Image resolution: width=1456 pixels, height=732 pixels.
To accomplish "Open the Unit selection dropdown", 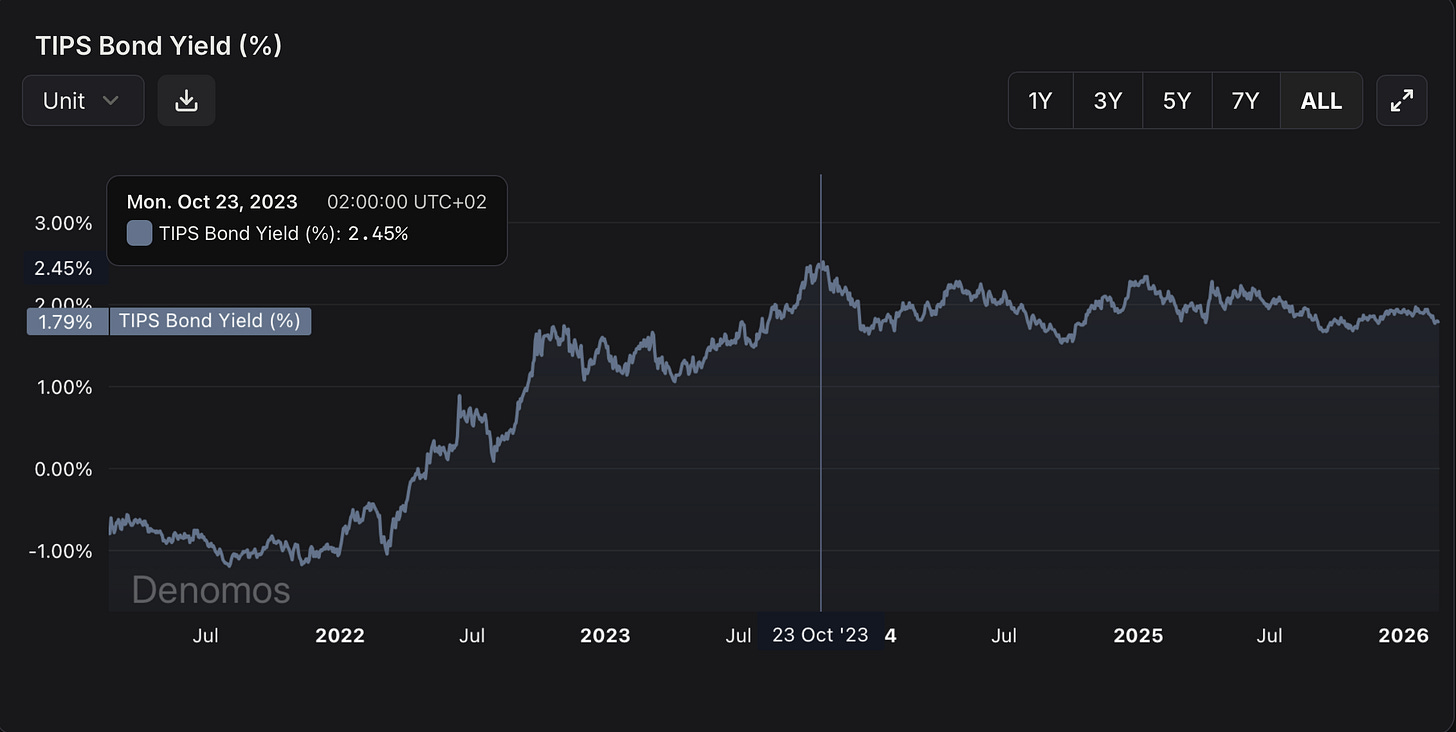I will click(83, 100).
